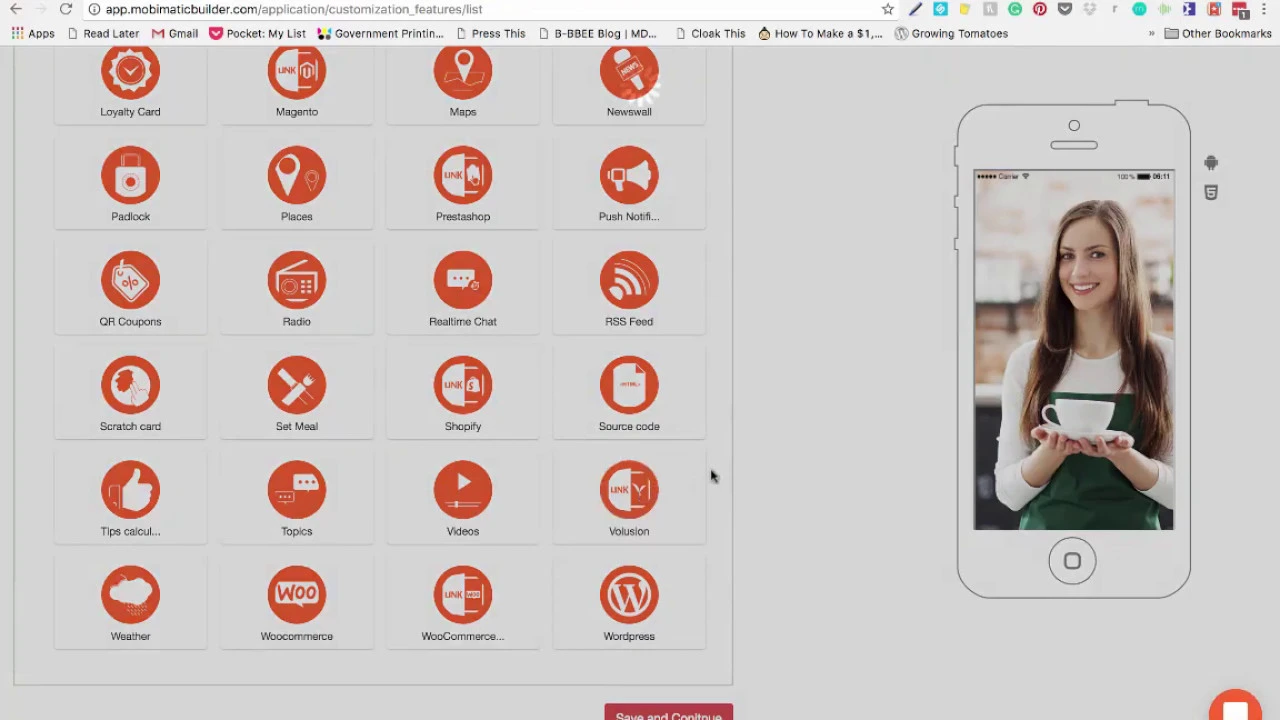Choose the Newswall feature icon
Viewport: 1280px width, 720px height.
pos(629,72)
